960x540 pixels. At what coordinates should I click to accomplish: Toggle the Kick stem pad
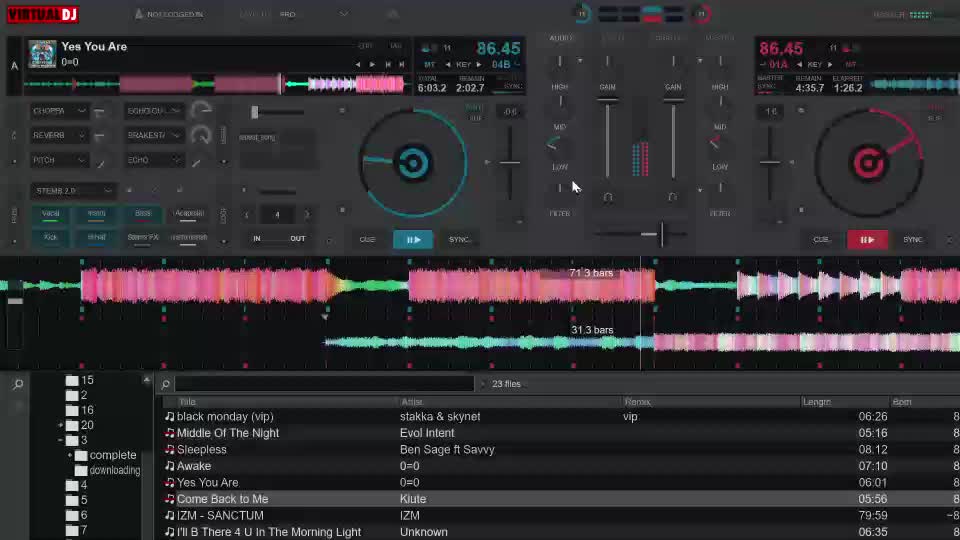pos(50,238)
